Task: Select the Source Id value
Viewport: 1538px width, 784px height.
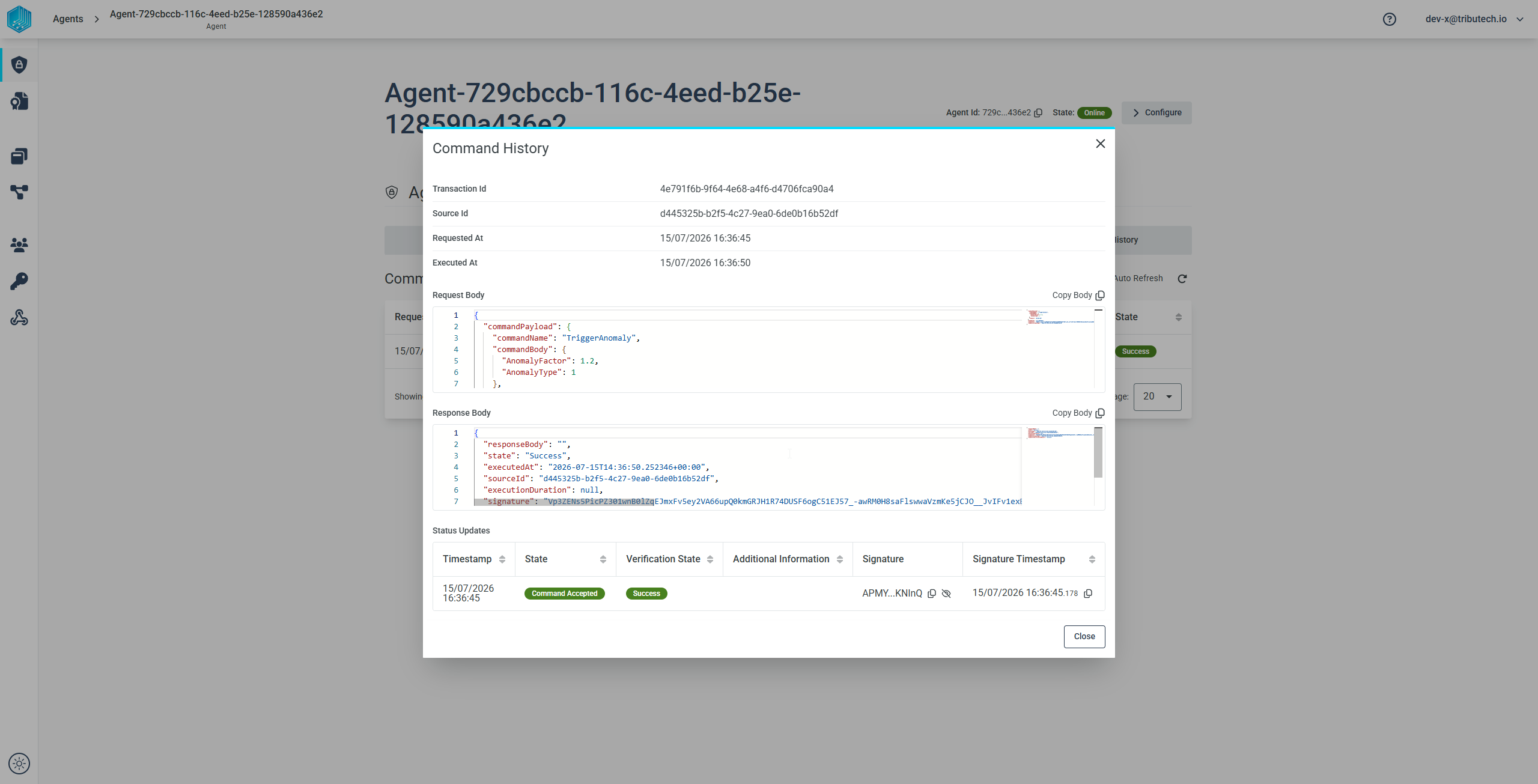Action: (x=749, y=213)
